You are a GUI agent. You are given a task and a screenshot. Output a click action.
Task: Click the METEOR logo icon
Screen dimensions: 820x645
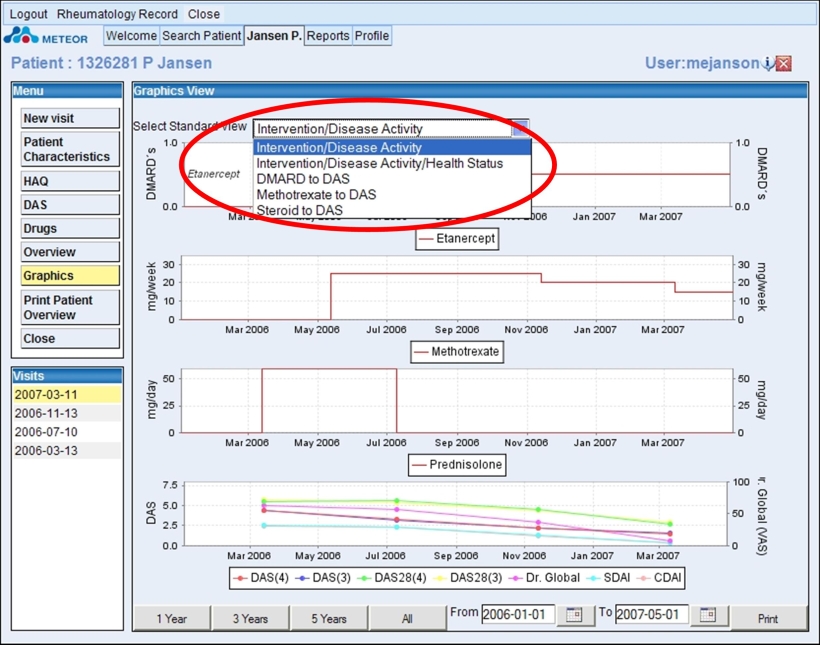[21, 36]
